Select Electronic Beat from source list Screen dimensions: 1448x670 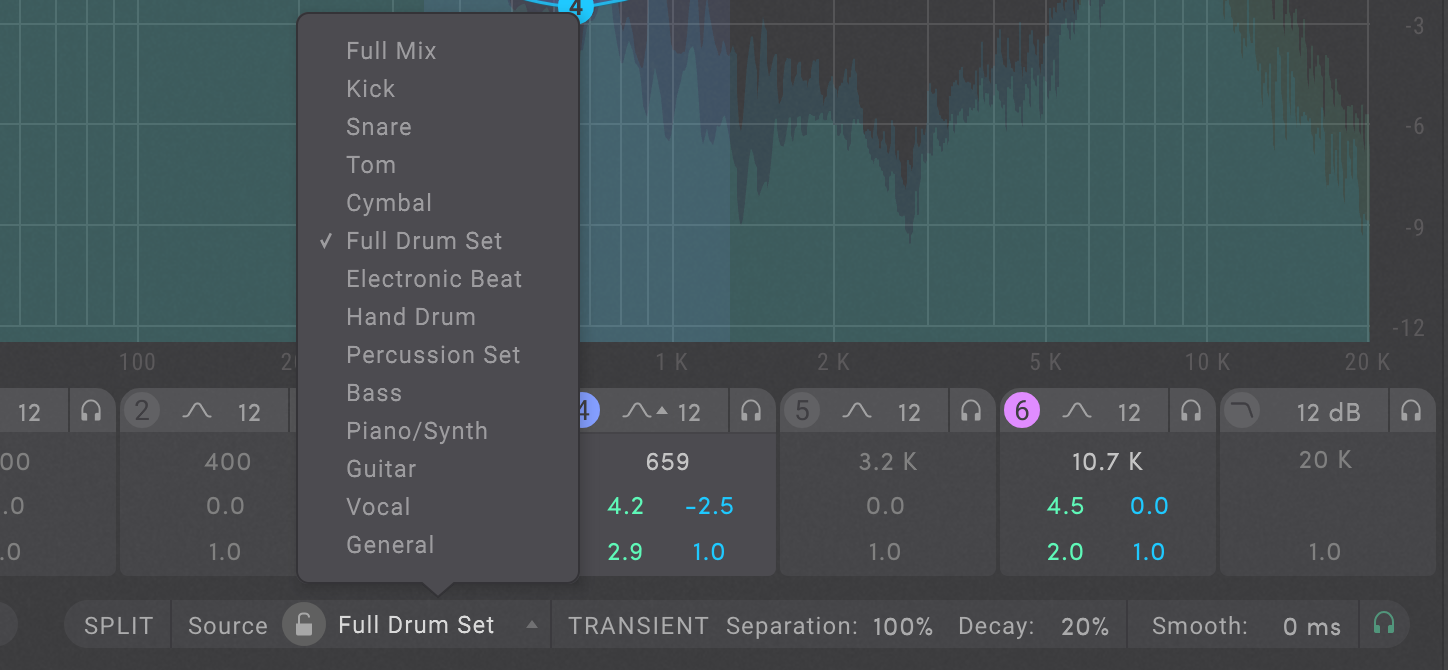(x=434, y=279)
